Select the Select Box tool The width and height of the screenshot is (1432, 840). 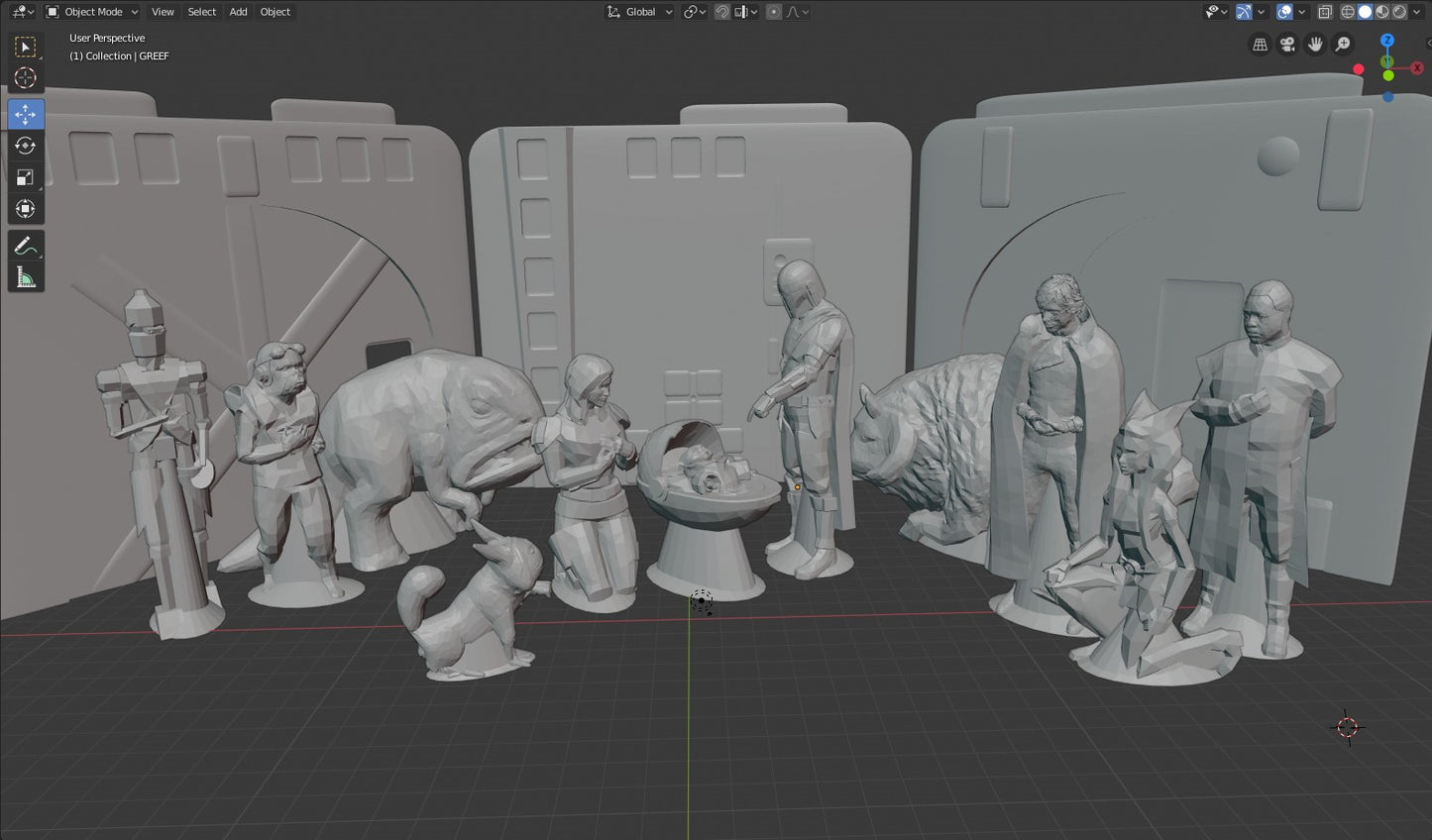point(26,47)
